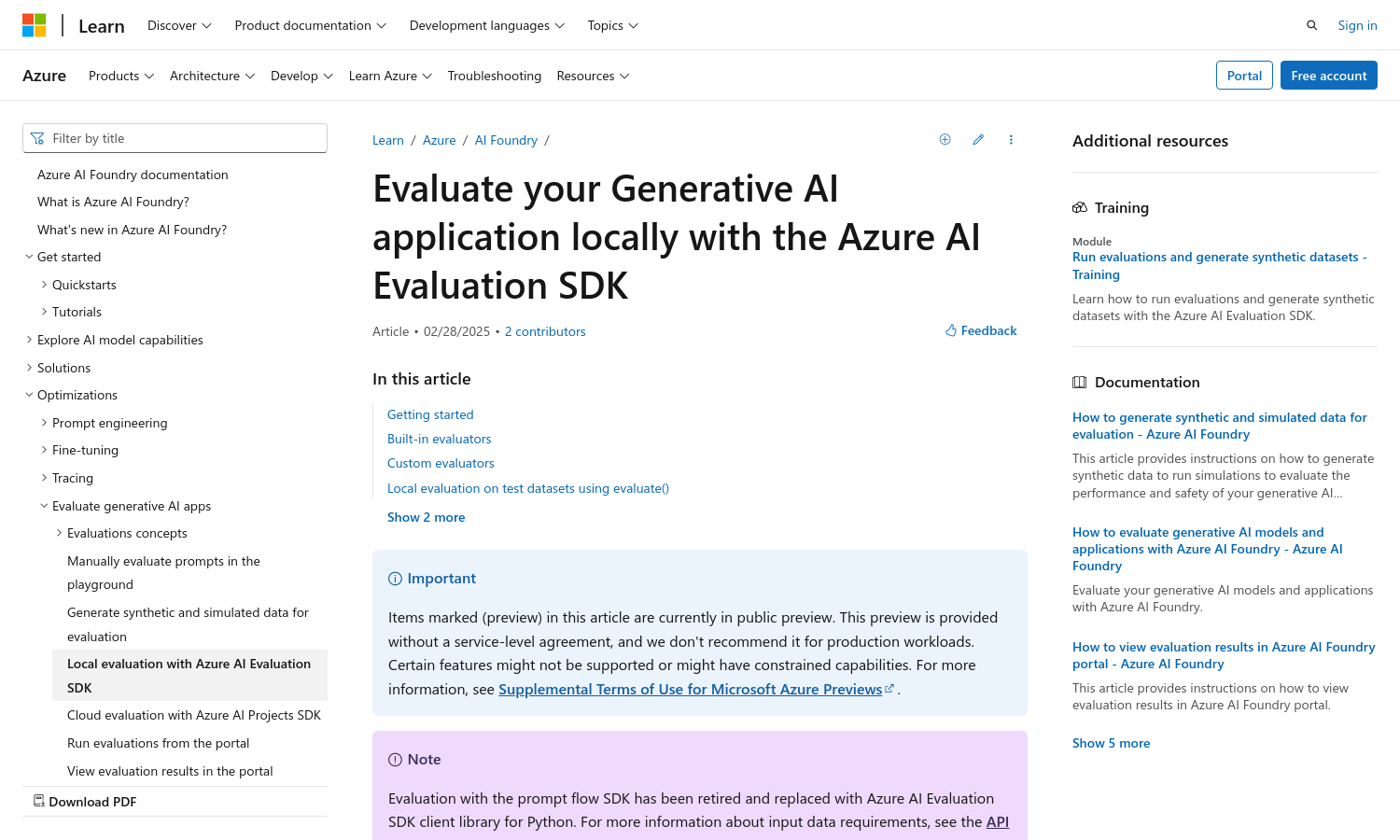Open the Supplemental Terms of Use link
1400x840 pixels.
(692, 689)
